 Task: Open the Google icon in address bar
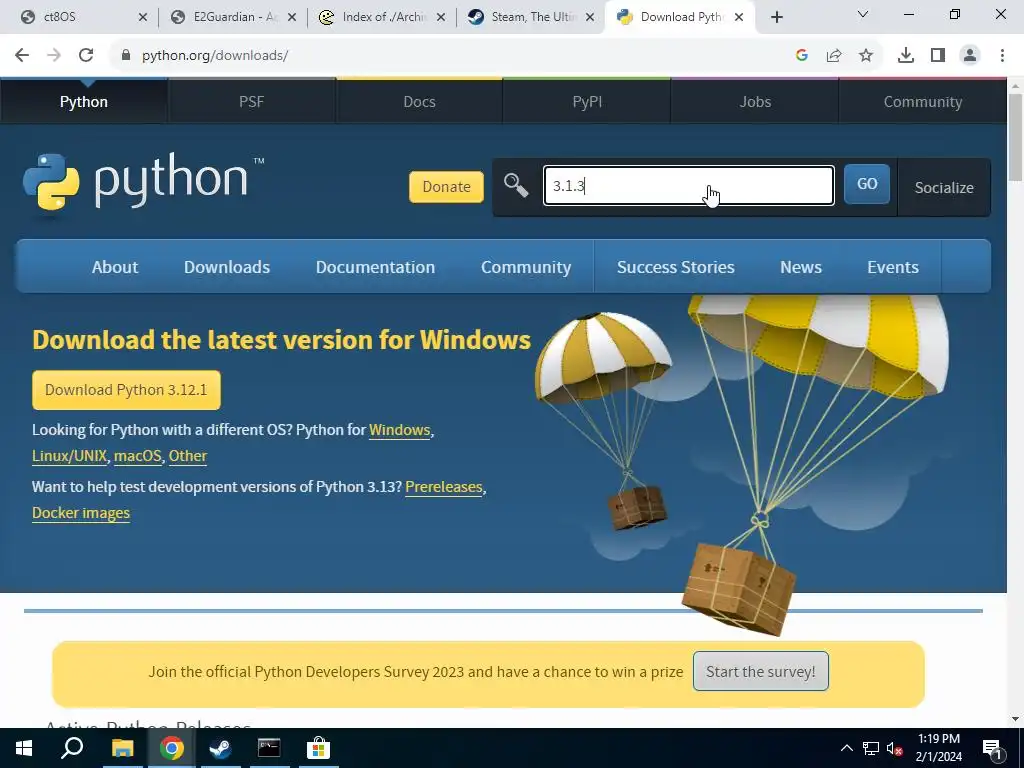[802, 56]
